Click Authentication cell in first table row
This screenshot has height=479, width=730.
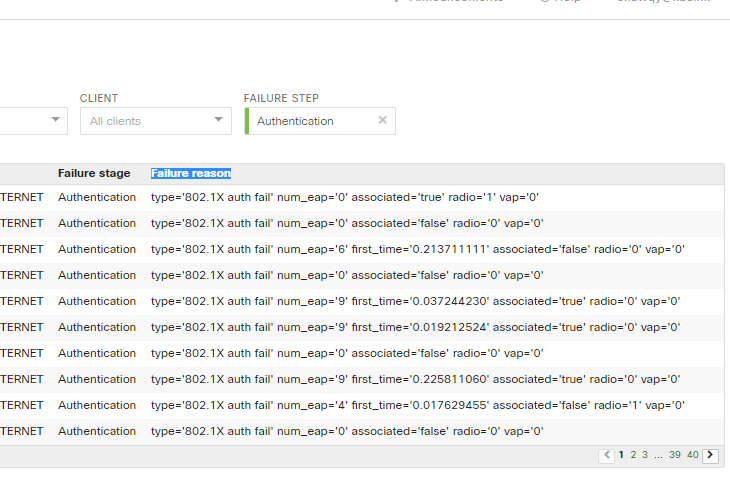point(97,197)
